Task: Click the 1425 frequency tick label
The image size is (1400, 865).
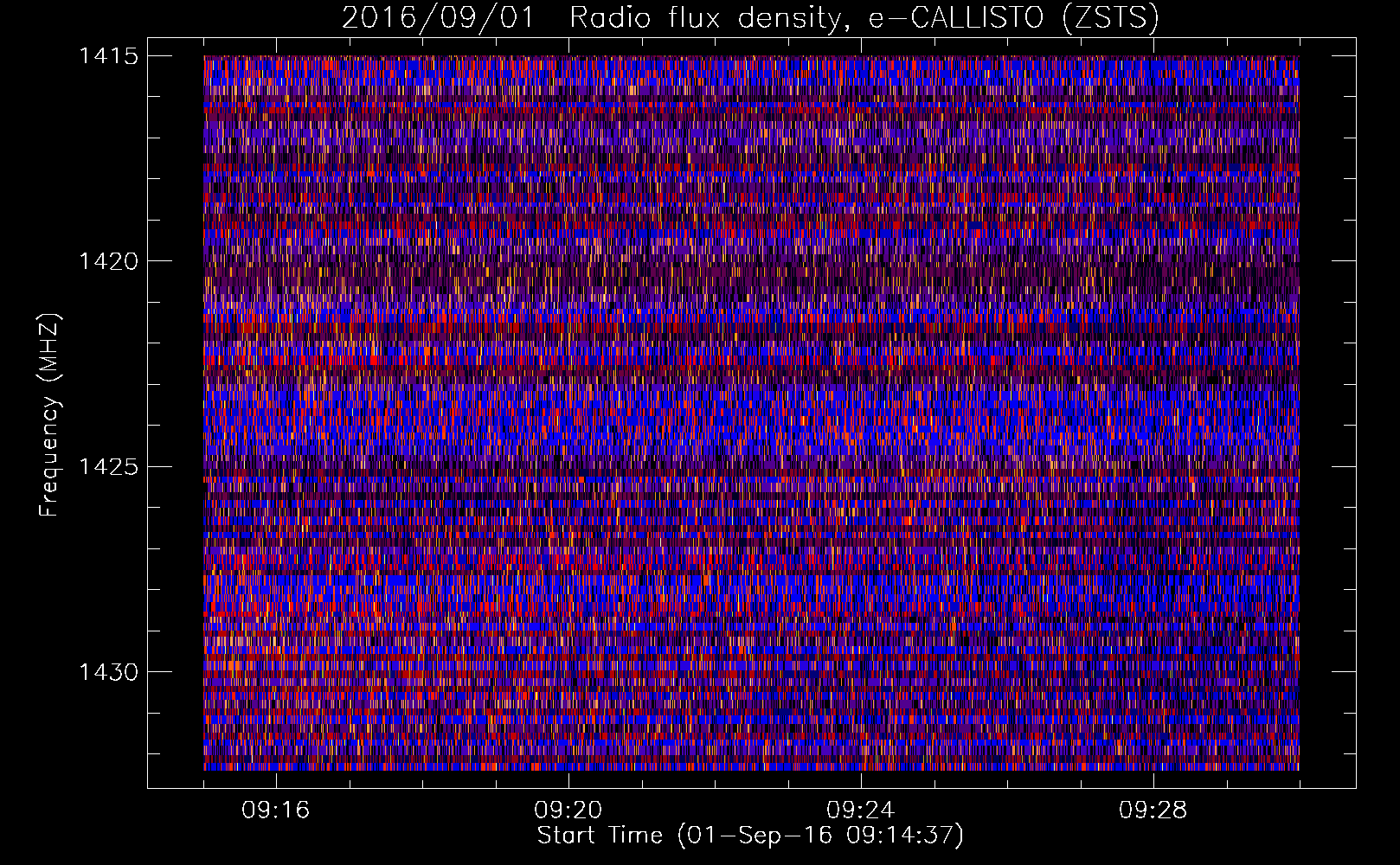Action: (108, 467)
